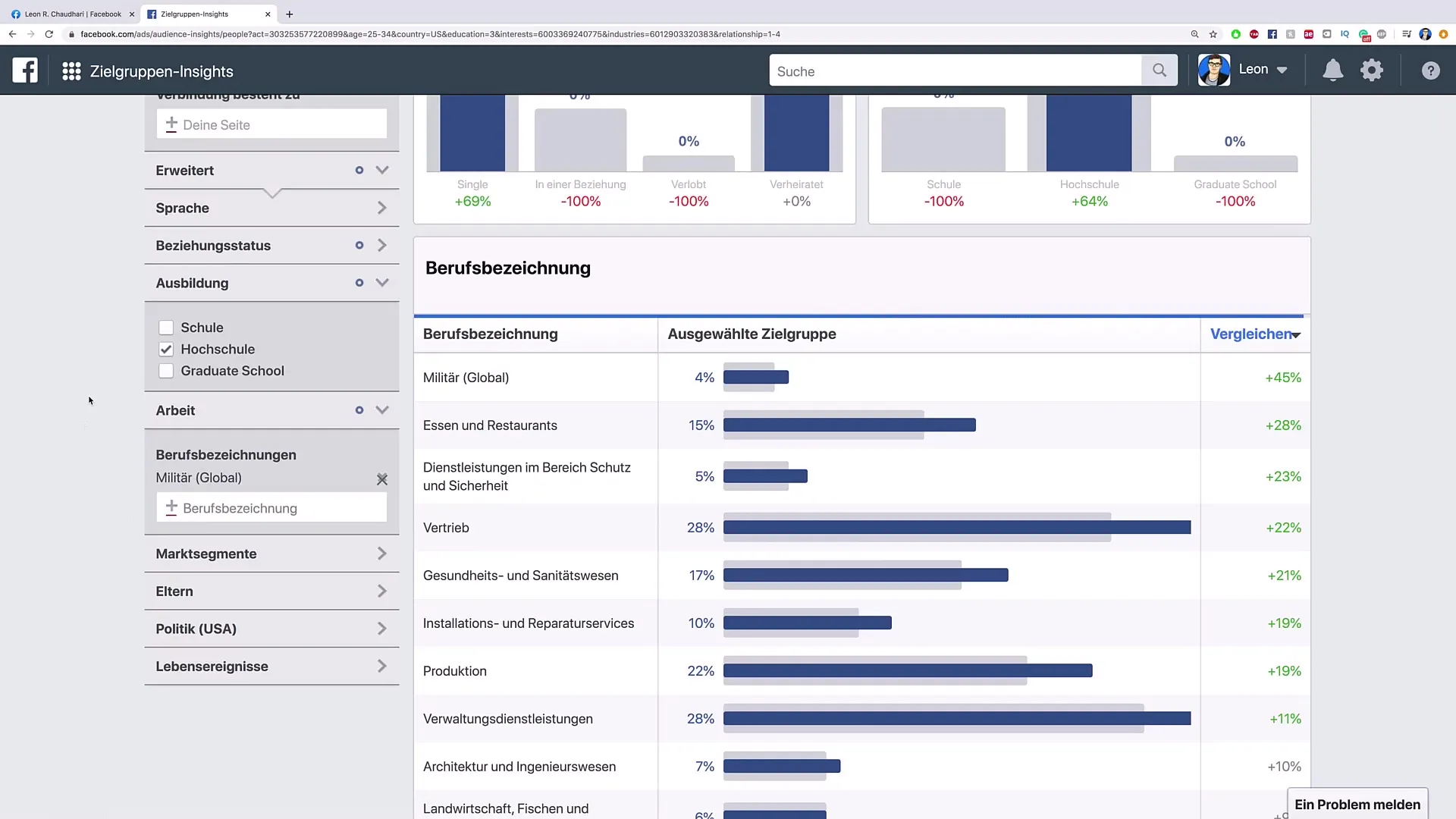Click the Facebook logo icon
1456x819 pixels.
(25, 71)
